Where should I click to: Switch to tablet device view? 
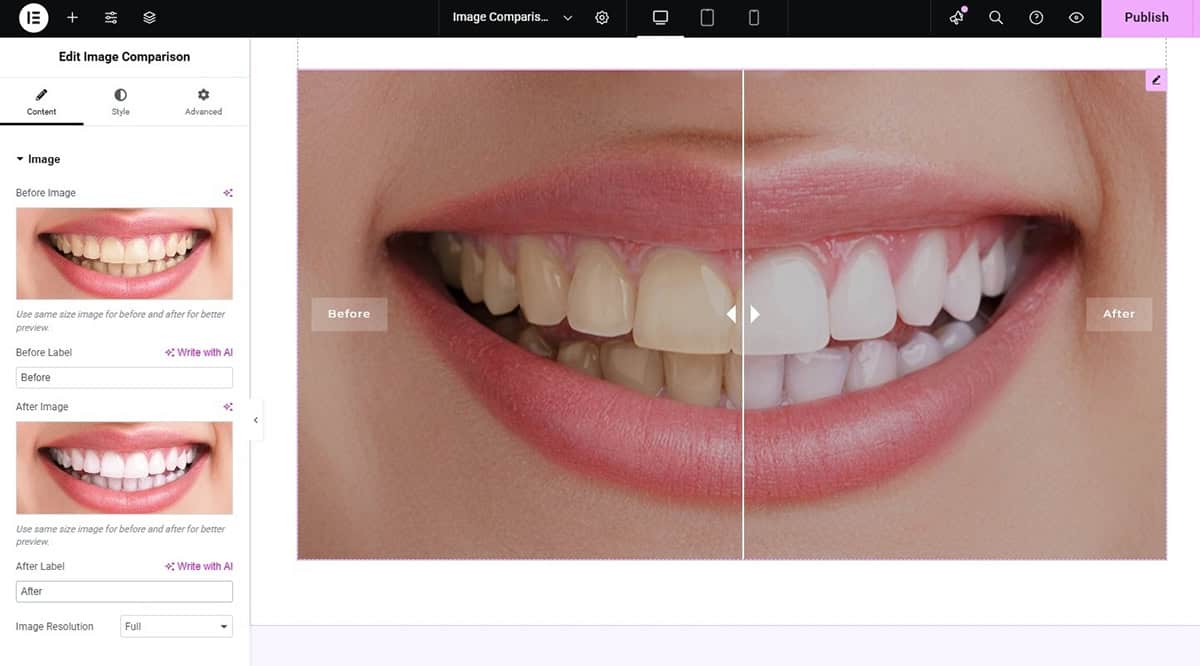click(707, 18)
